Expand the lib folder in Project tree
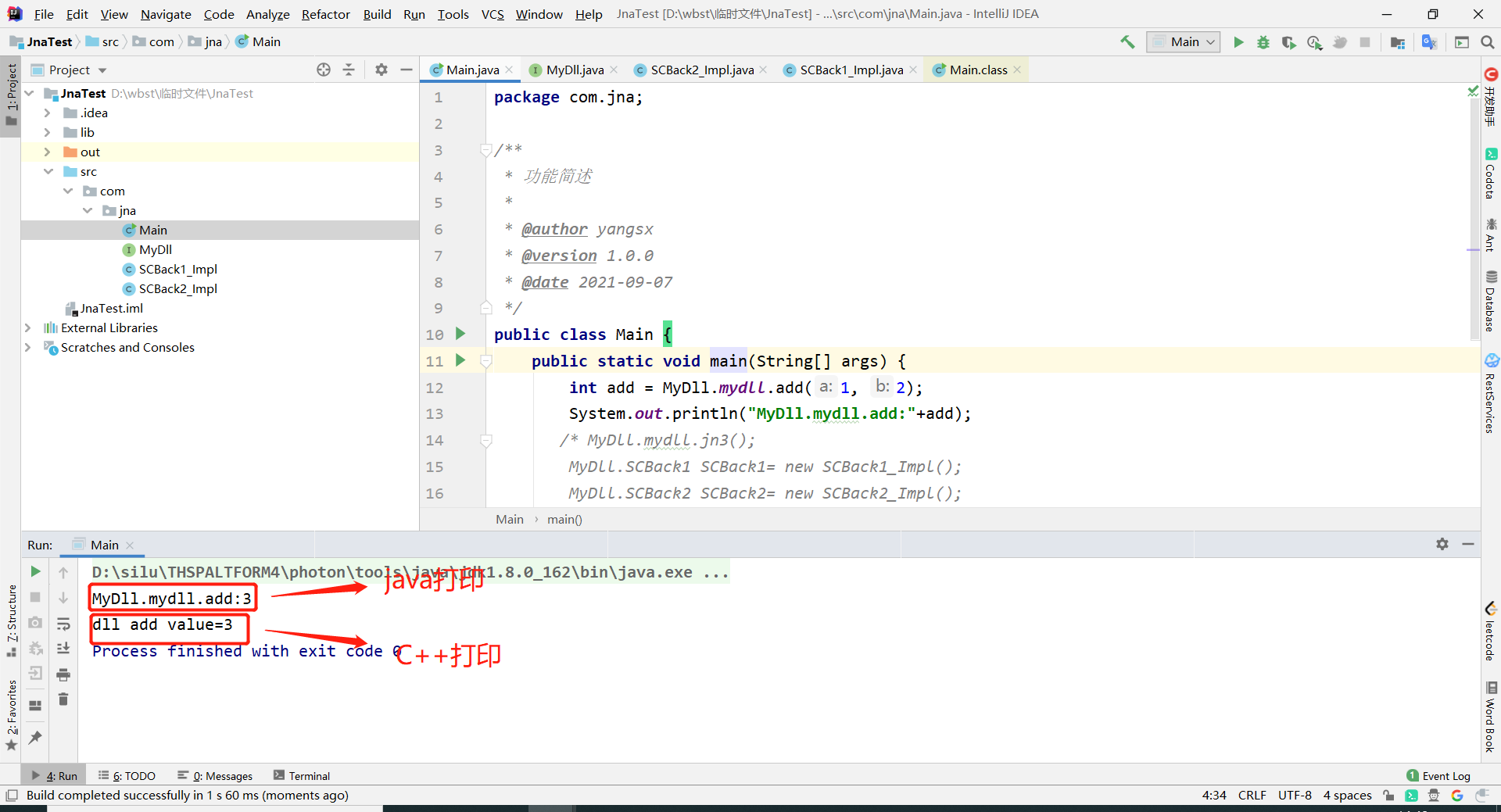1501x812 pixels. click(x=48, y=132)
